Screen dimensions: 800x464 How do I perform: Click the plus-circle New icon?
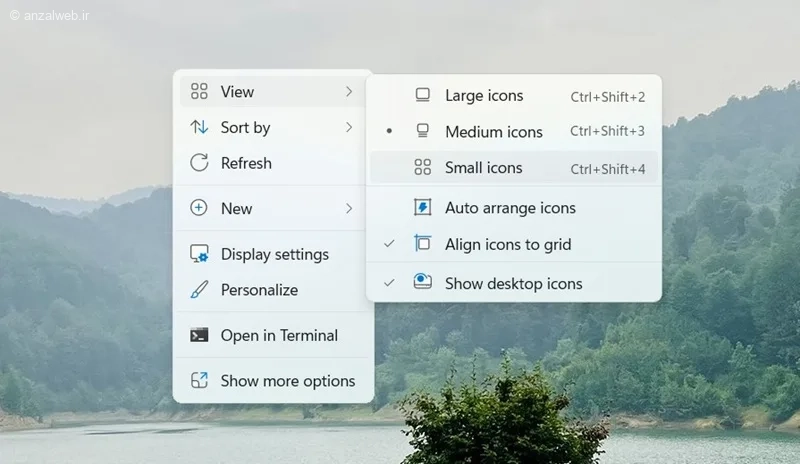(x=198, y=208)
